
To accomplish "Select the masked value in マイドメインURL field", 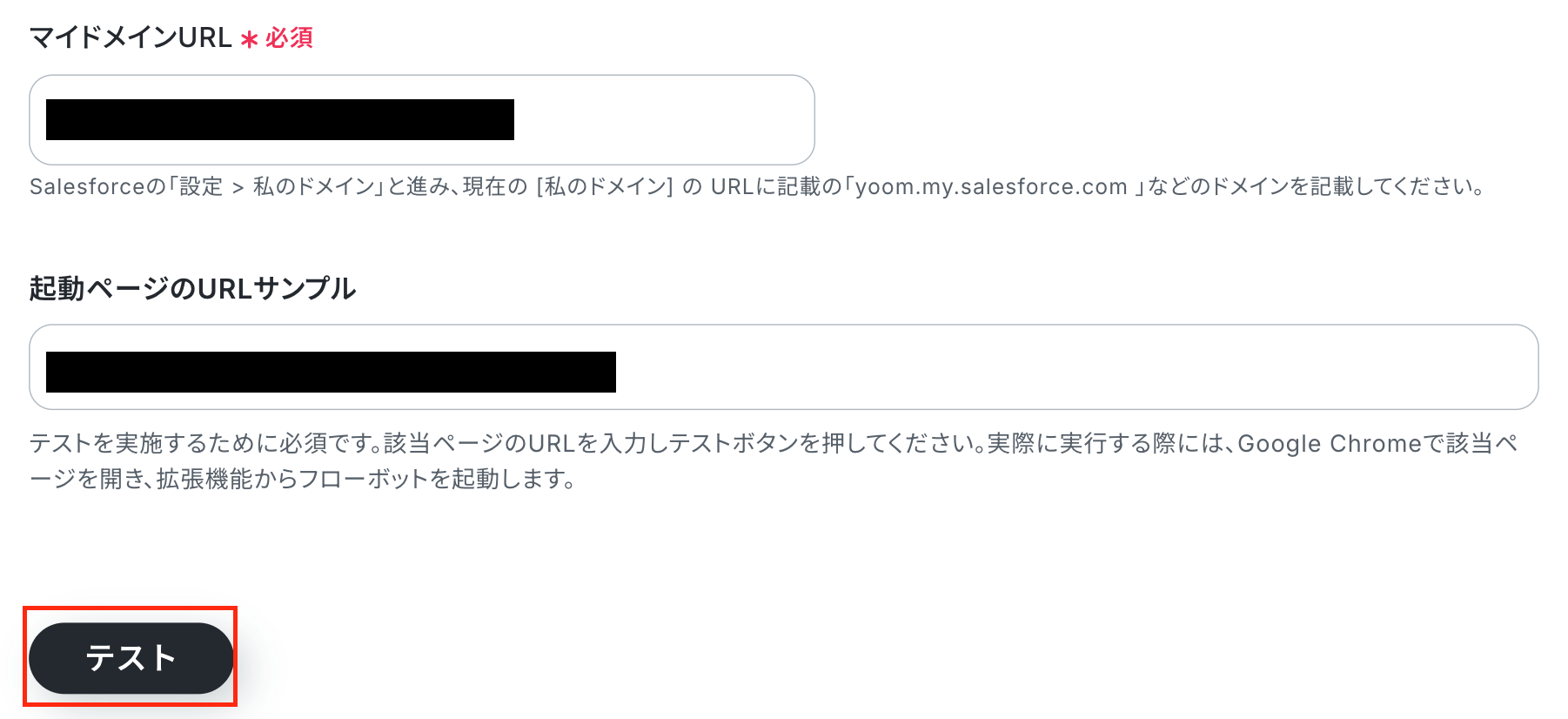I will coord(280,120).
